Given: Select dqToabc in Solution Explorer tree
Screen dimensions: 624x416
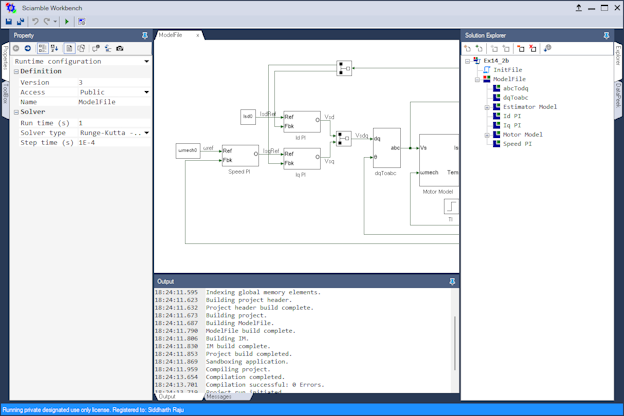Looking at the screenshot, I should pos(515,98).
